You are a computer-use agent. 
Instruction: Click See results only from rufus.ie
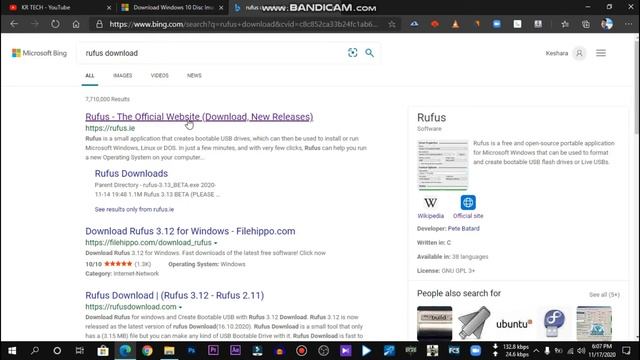(x=134, y=209)
